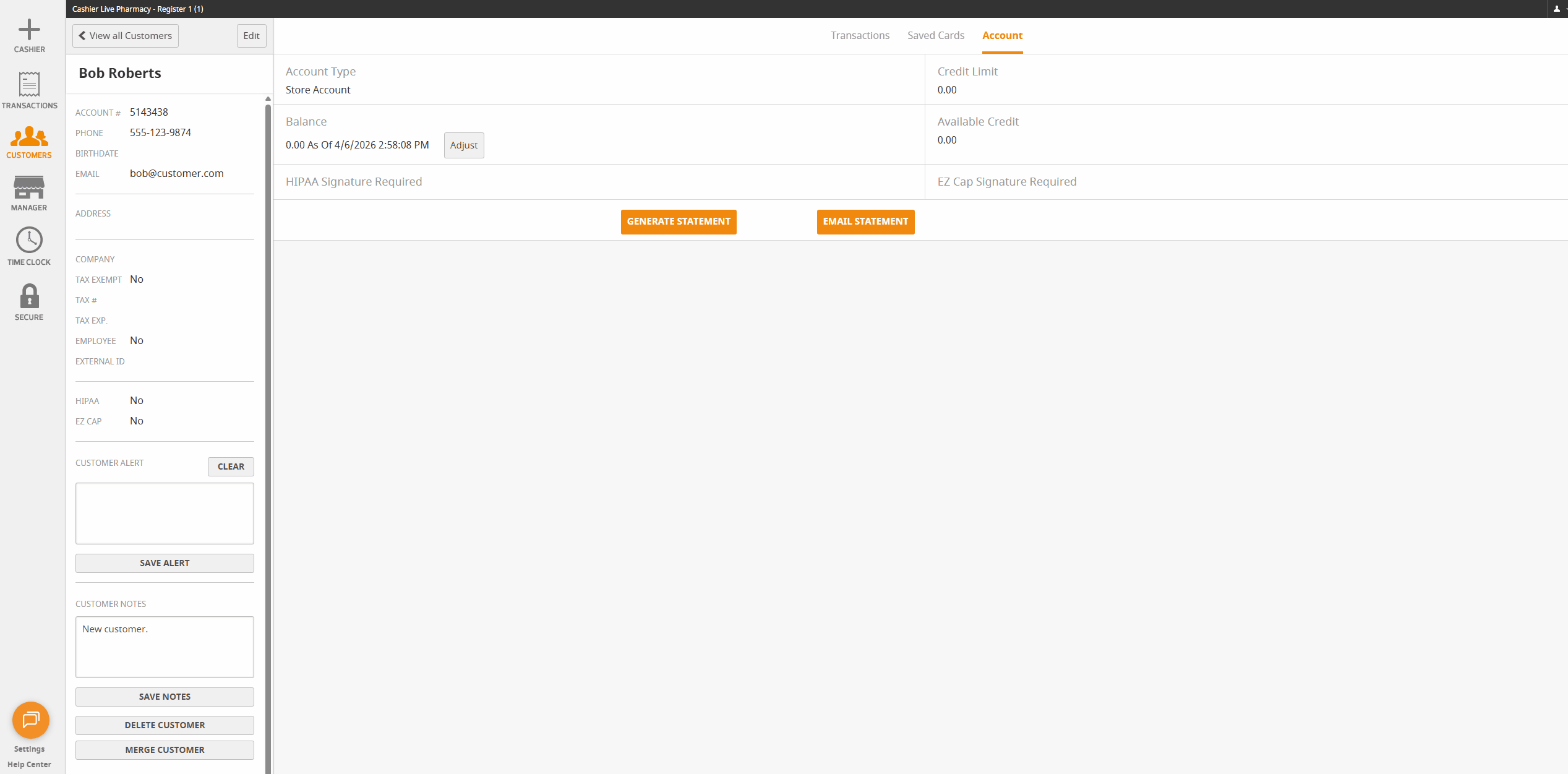Click inside the Customer Alert text box
The width and height of the screenshot is (1568, 774).
pos(165,514)
